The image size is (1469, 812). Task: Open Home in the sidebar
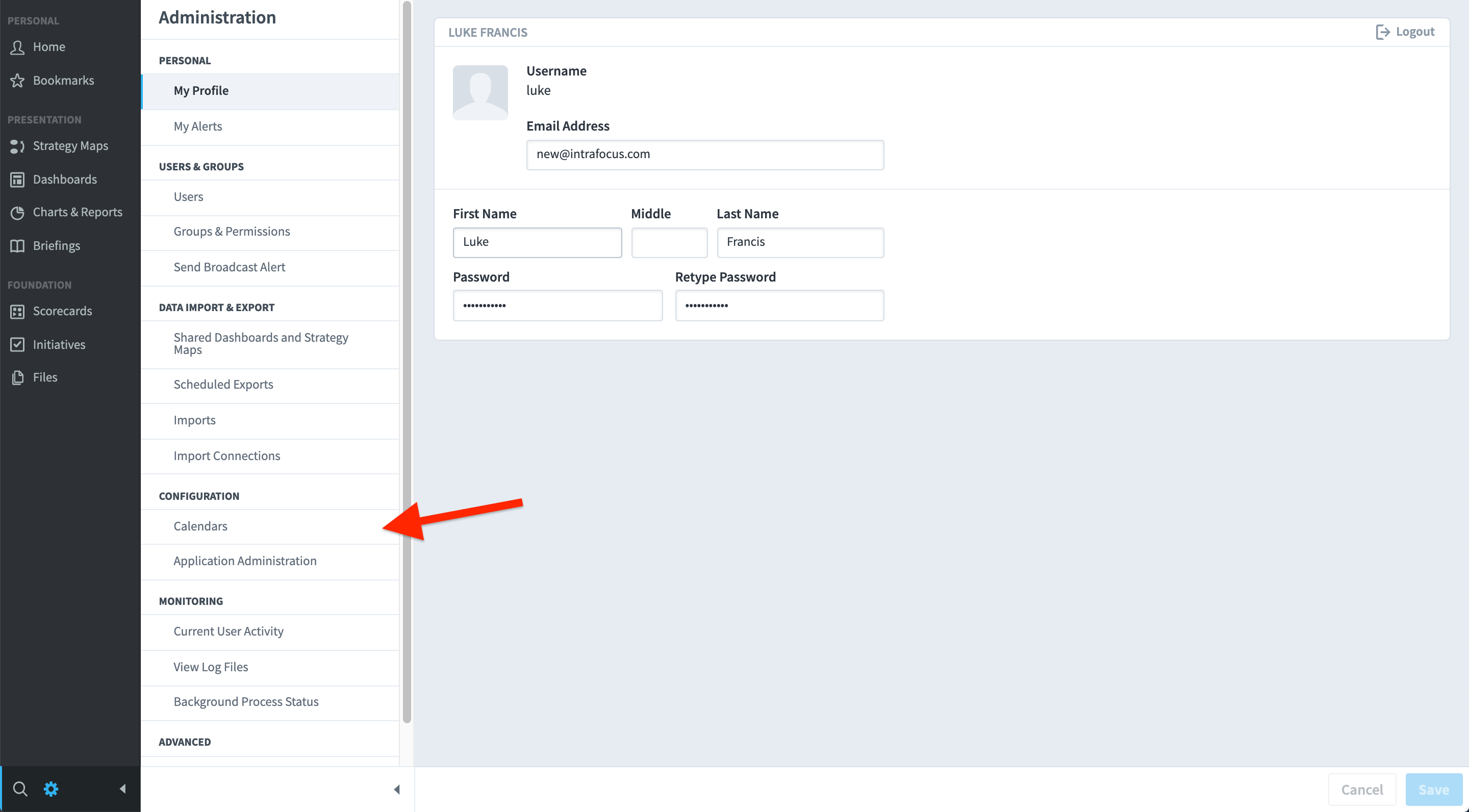tap(49, 47)
